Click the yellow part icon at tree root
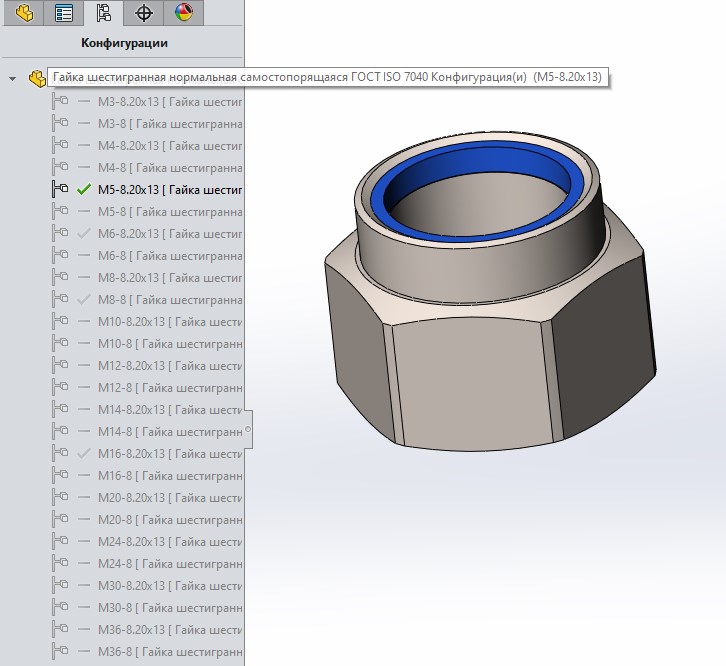Viewport: 726px width, 666px height. click(x=37, y=78)
